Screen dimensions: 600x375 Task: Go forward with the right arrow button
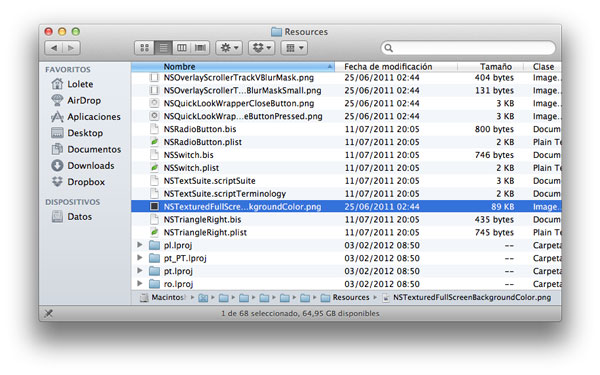coord(71,48)
